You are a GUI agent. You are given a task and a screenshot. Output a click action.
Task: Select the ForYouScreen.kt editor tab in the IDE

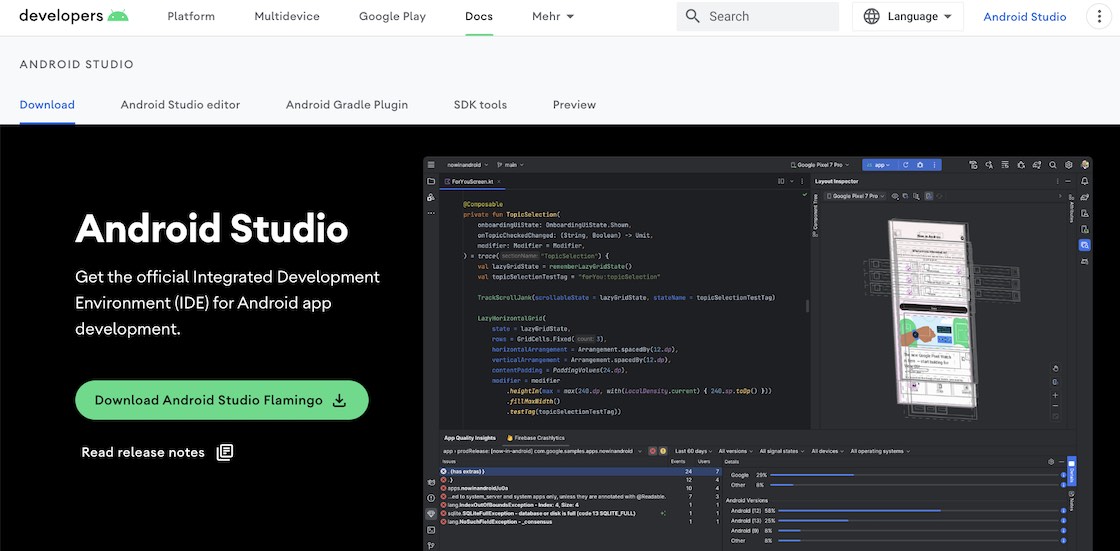(472, 182)
